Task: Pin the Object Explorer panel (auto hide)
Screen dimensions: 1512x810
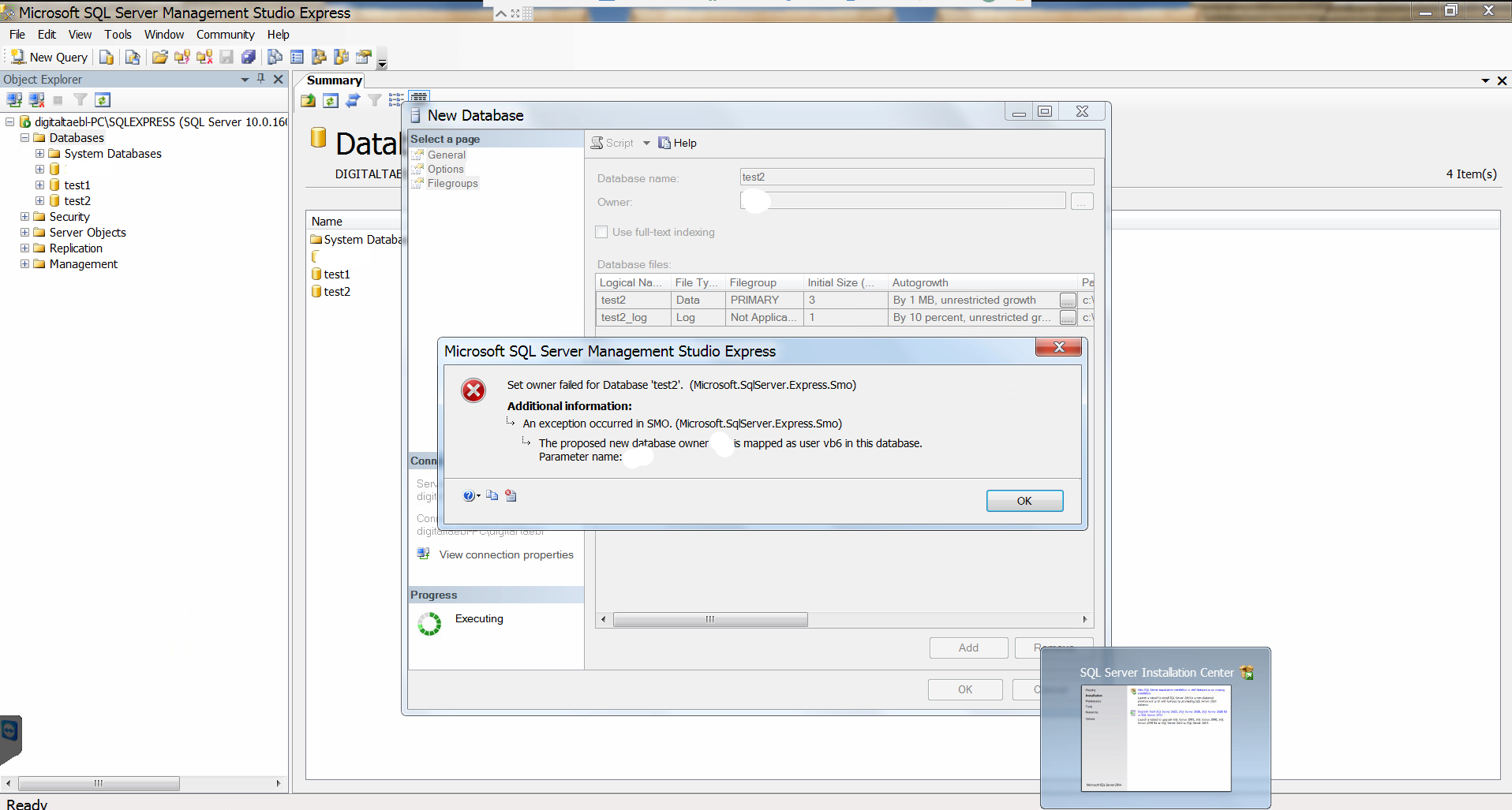Action: (x=261, y=79)
